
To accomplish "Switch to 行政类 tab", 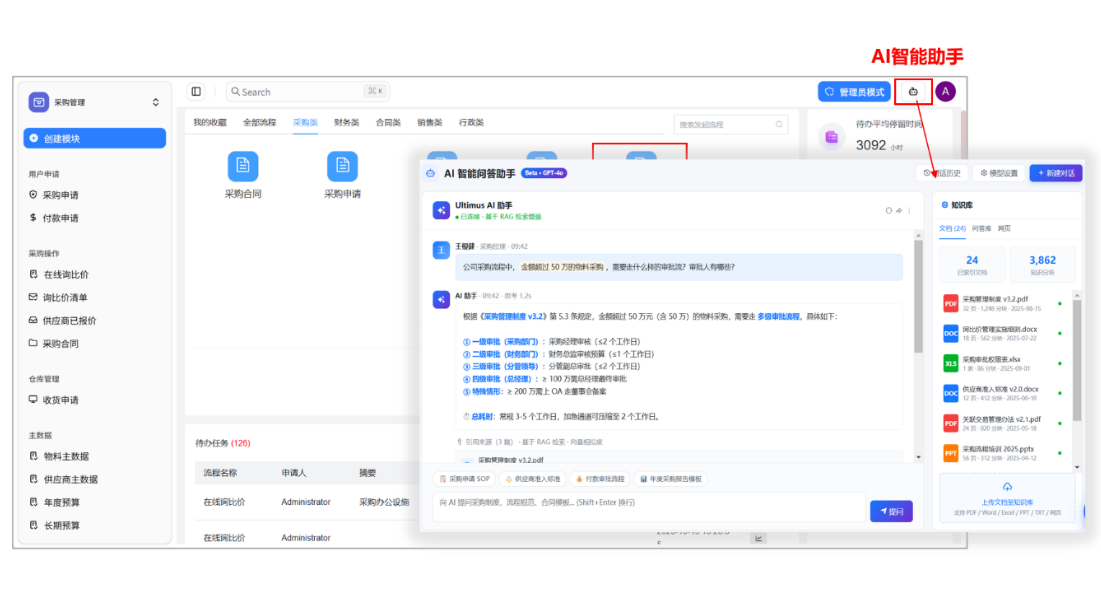I will click(470, 122).
